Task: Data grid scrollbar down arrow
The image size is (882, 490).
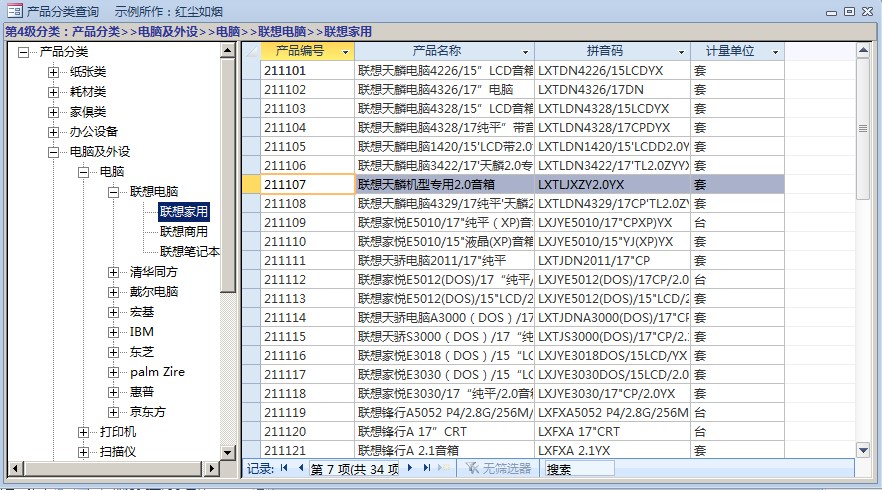Action: tap(863, 449)
